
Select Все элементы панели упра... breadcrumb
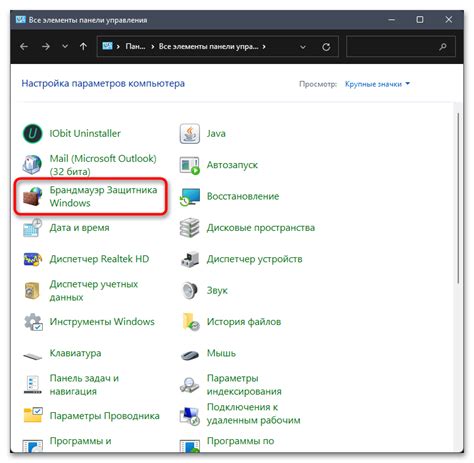(208, 47)
